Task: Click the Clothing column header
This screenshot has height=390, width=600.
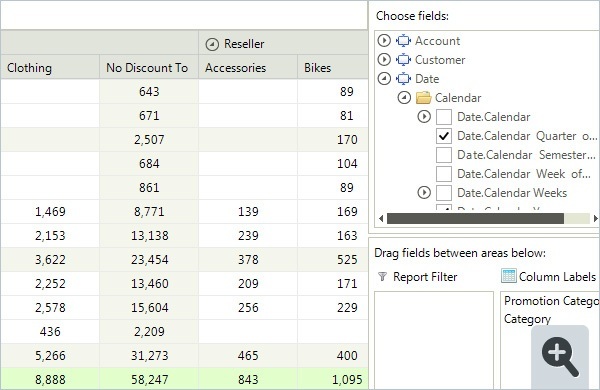Action: [50, 67]
